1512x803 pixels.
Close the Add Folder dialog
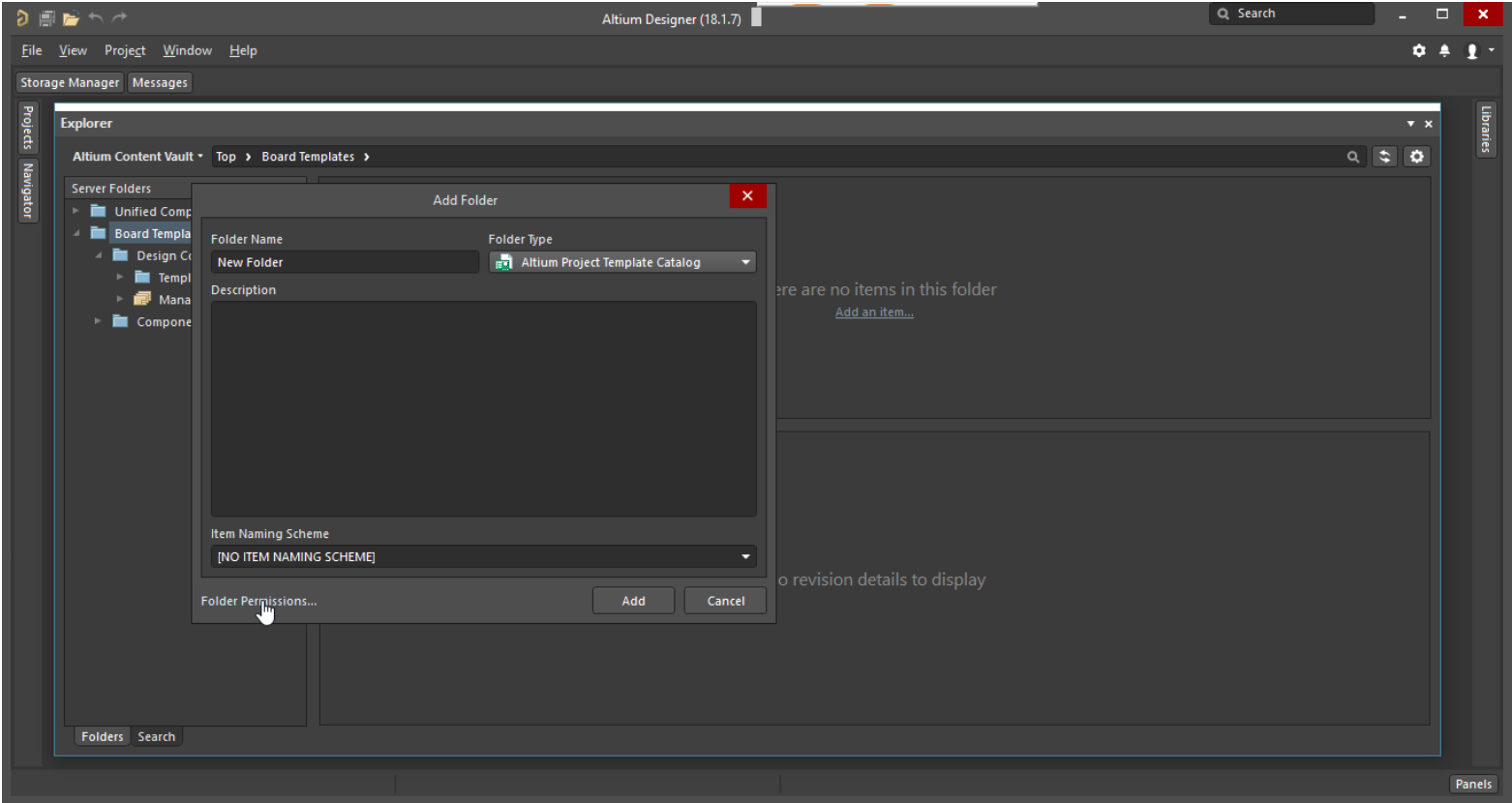747,196
